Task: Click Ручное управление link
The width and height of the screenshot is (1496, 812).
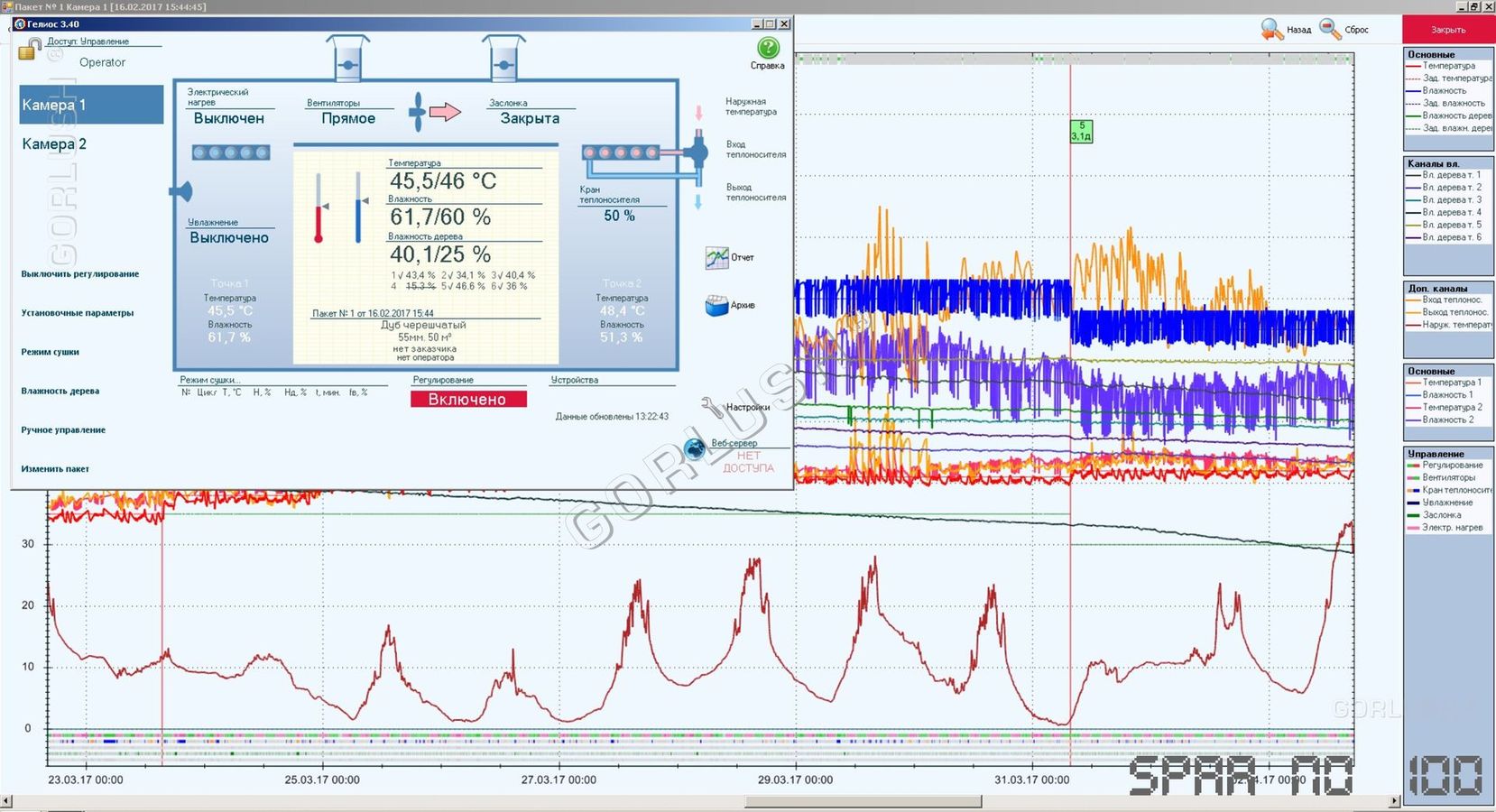Action: click(x=63, y=430)
